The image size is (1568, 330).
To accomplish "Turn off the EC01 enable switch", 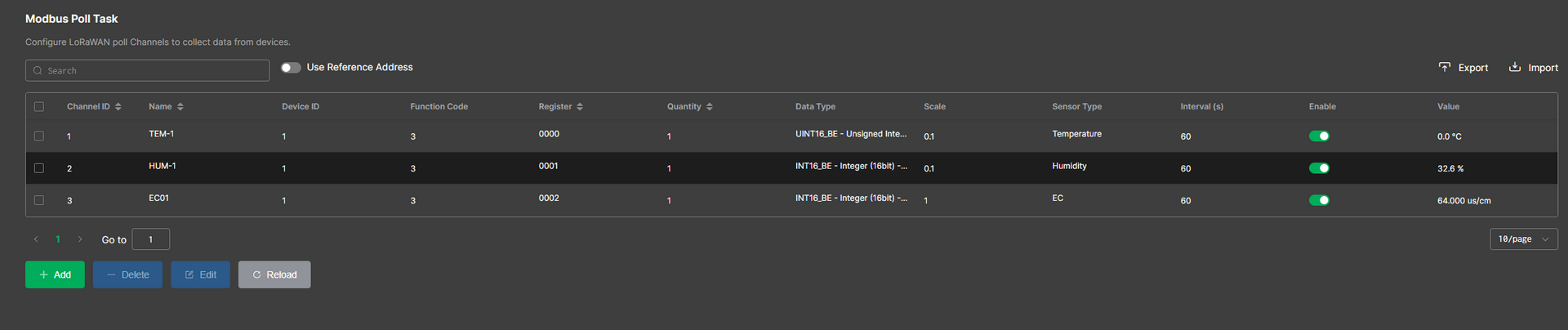I will point(1319,200).
